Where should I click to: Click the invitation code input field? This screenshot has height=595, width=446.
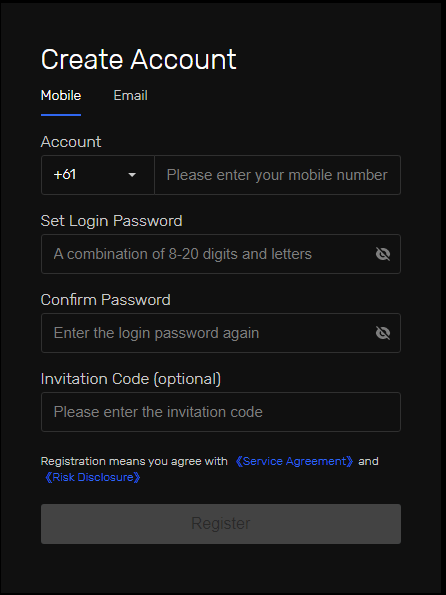tap(221, 412)
